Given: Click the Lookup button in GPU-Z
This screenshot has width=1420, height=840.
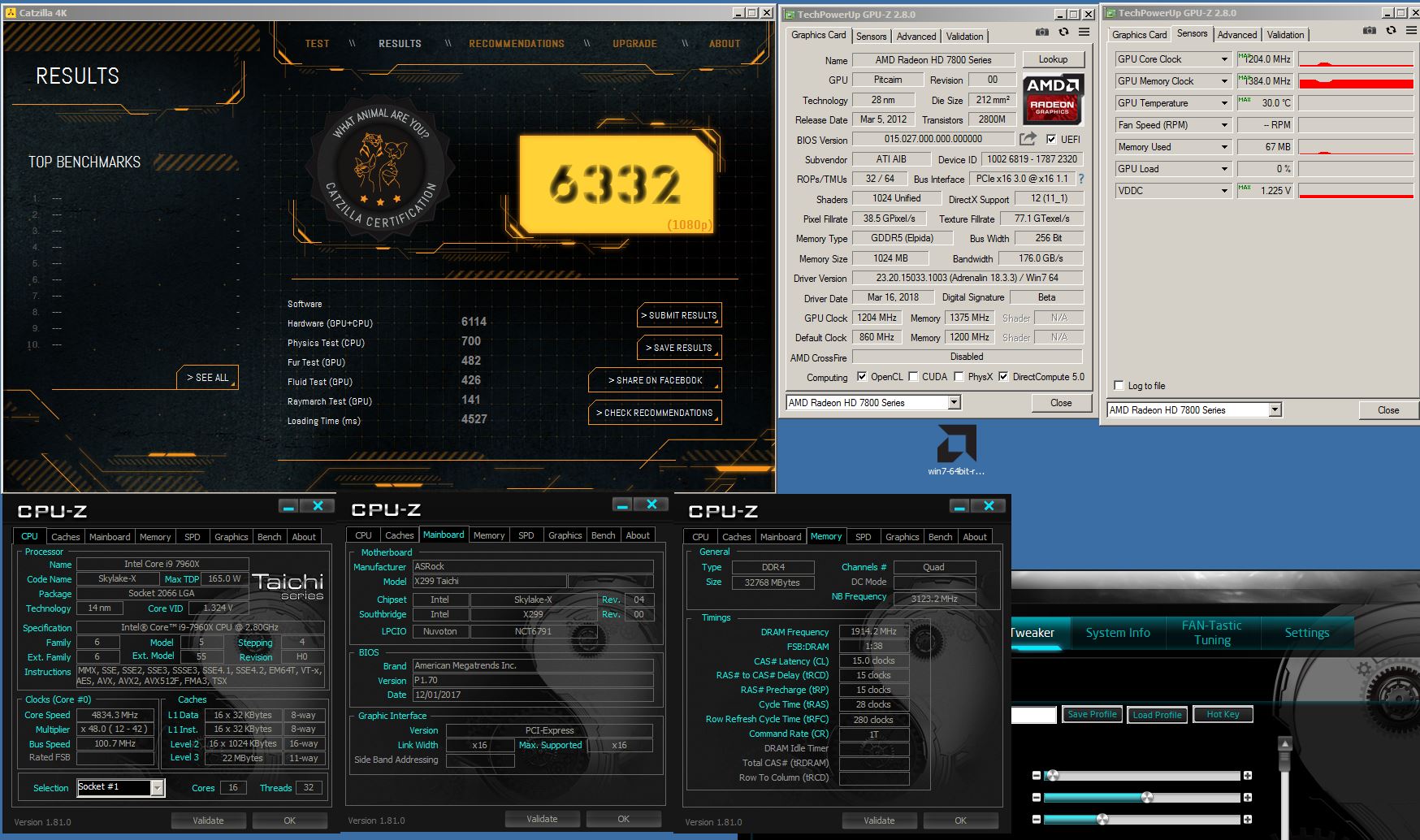Looking at the screenshot, I should [x=1053, y=59].
